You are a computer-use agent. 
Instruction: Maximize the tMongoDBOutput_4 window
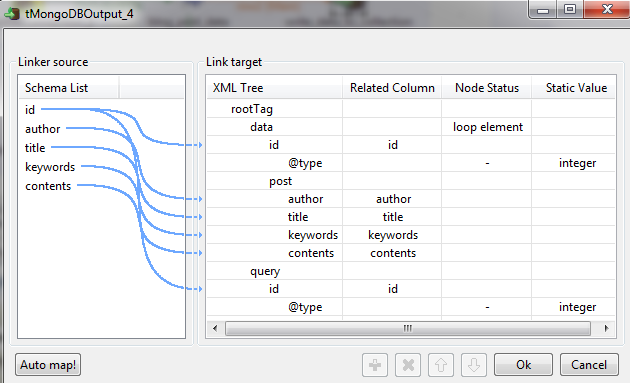click(x=570, y=10)
